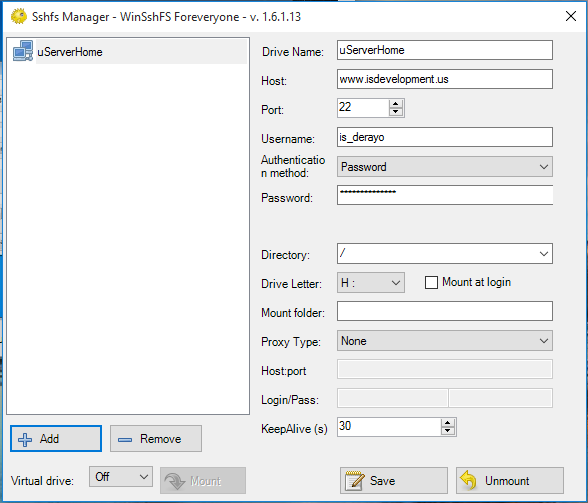Remove the selected drive with Remove button
The height and width of the screenshot is (503, 588).
point(156,438)
